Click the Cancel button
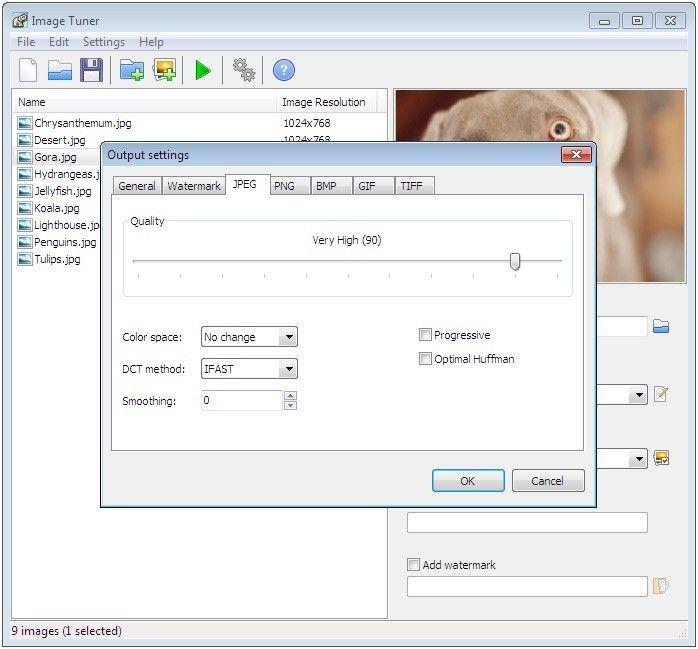 [547, 481]
